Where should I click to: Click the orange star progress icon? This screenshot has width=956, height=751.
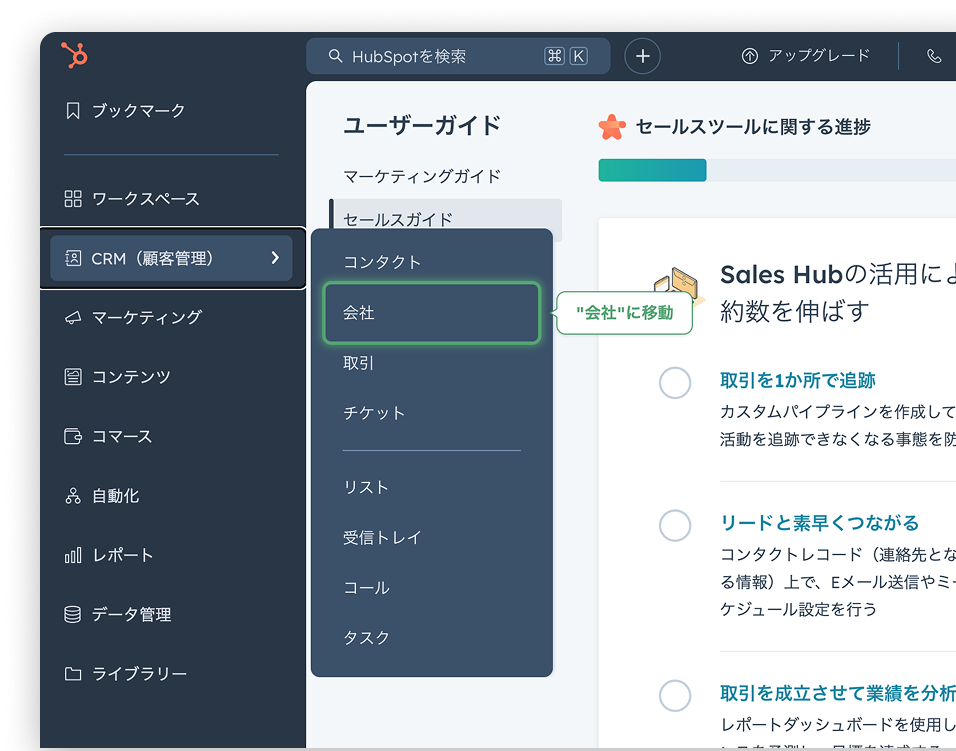612,127
